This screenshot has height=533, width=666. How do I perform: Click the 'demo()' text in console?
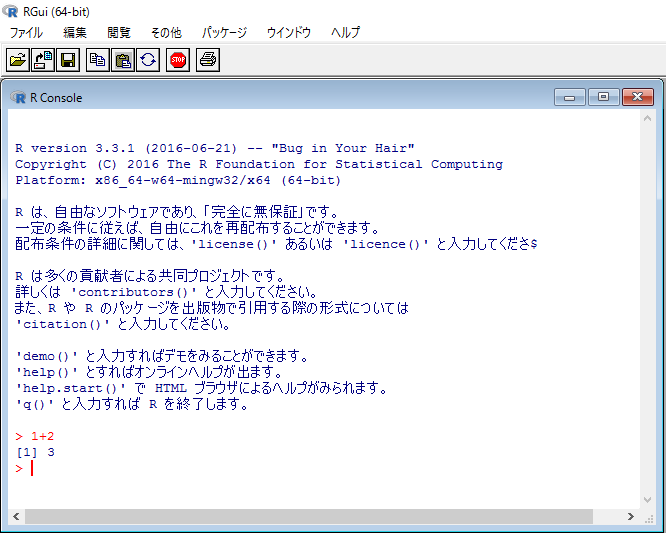[46, 356]
